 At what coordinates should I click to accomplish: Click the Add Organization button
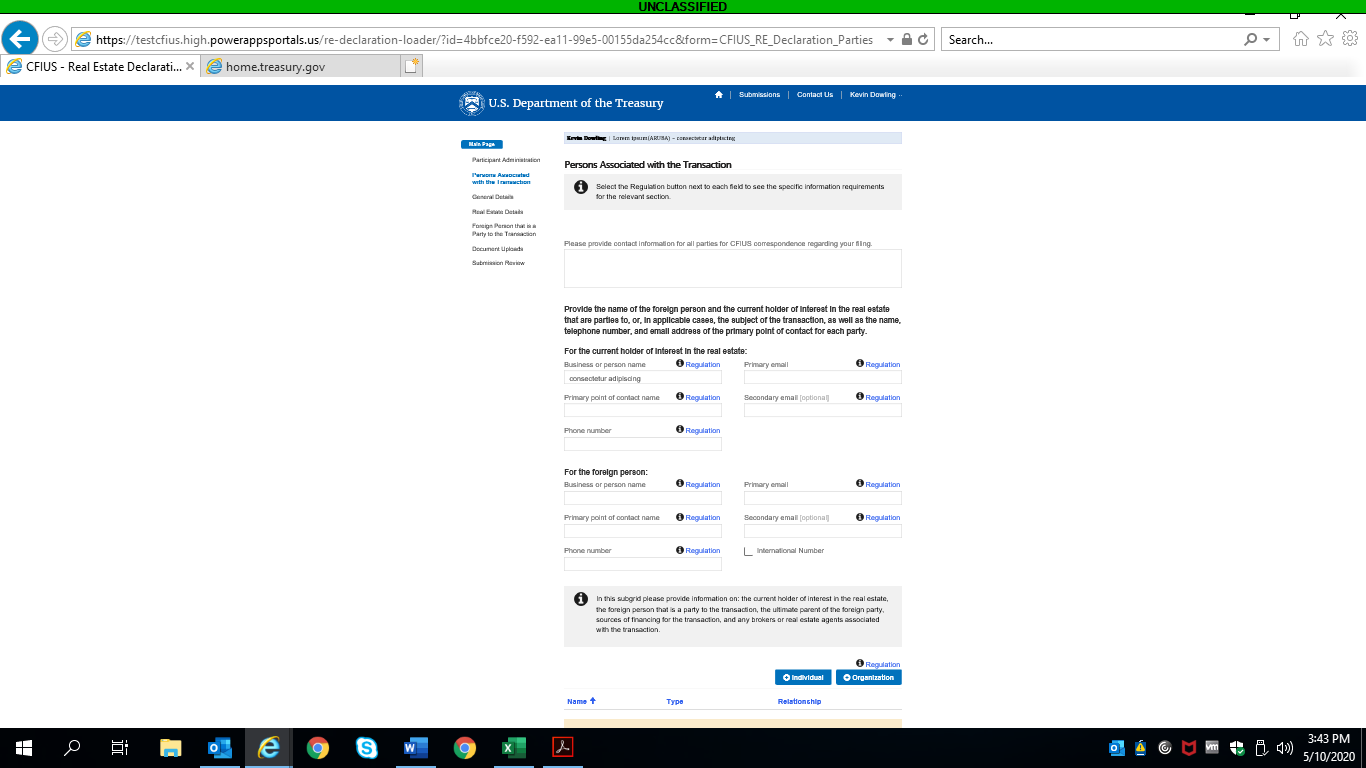point(868,678)
